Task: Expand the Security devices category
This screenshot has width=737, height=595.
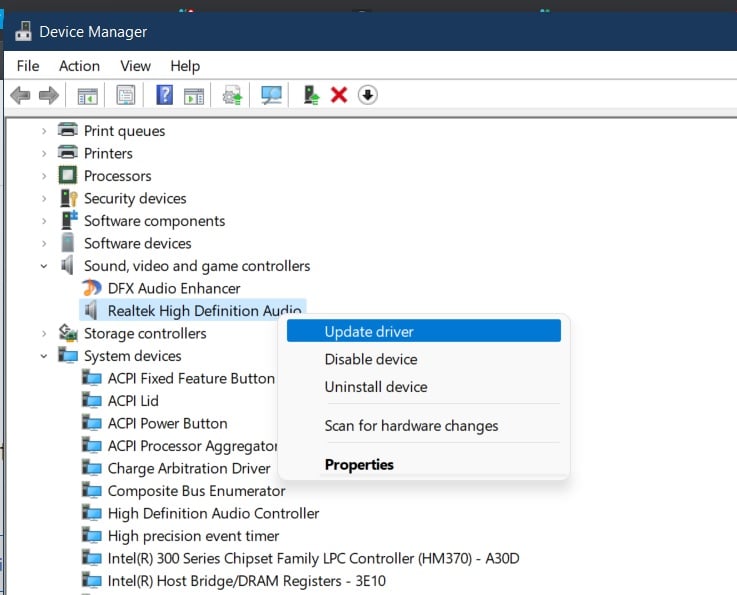Action: pos(44,198)
